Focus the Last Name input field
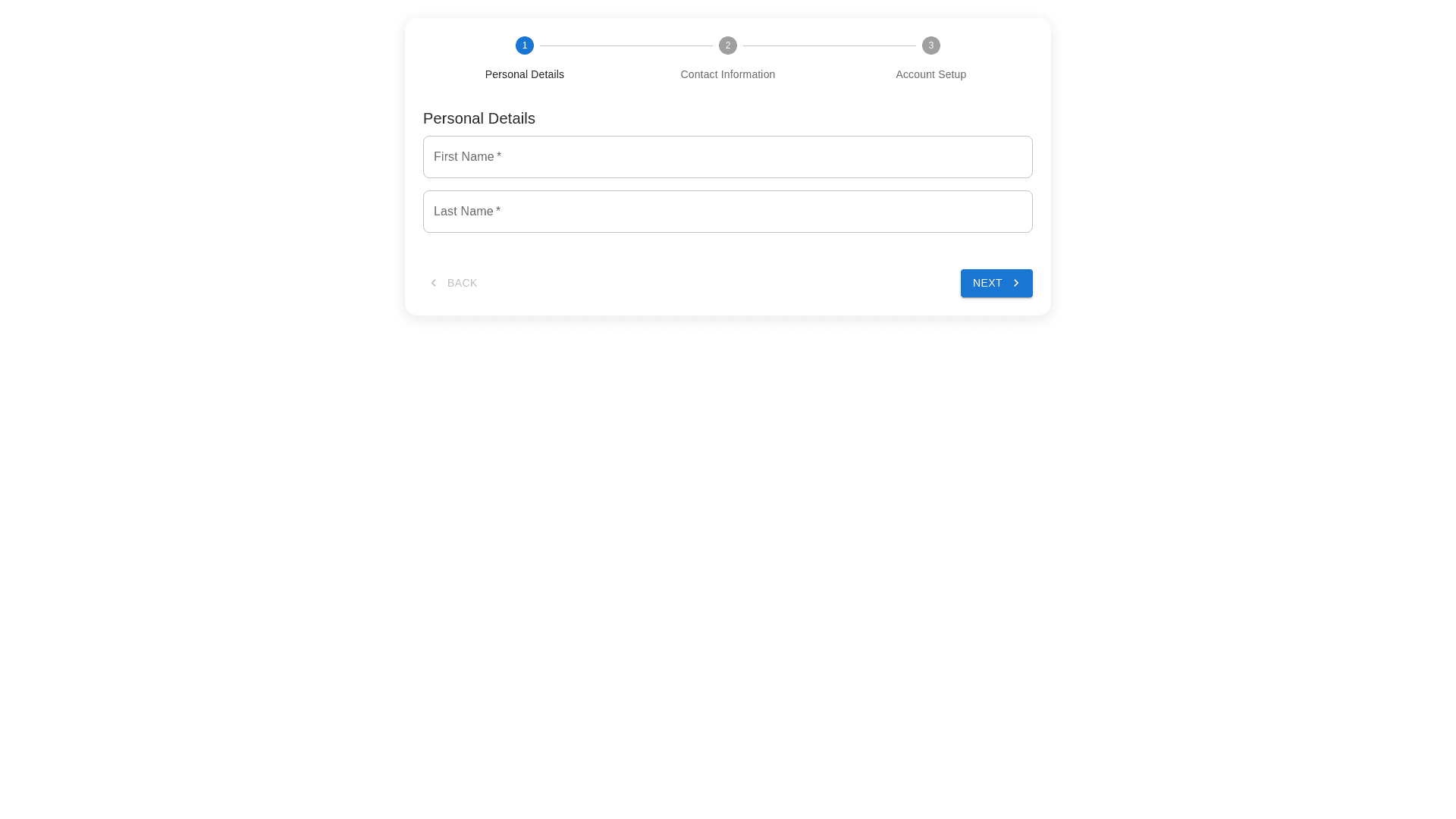The width and height of the screenshot is (1456, 819). (727, 212)
